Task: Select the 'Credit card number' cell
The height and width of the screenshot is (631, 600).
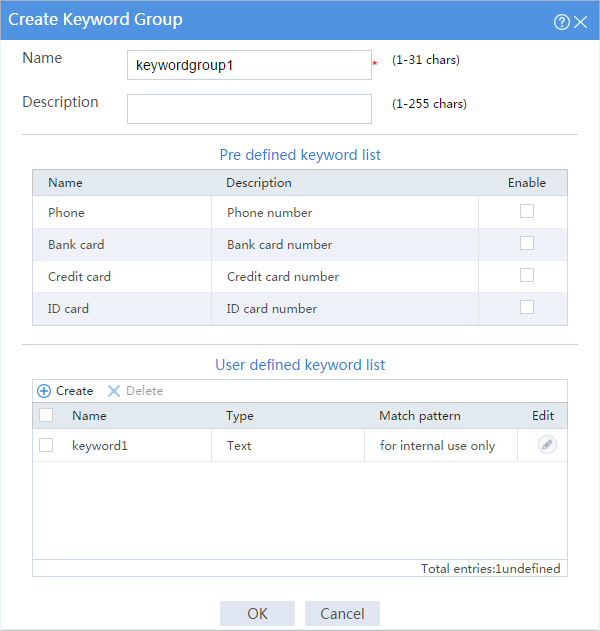Action: [345, 276]
